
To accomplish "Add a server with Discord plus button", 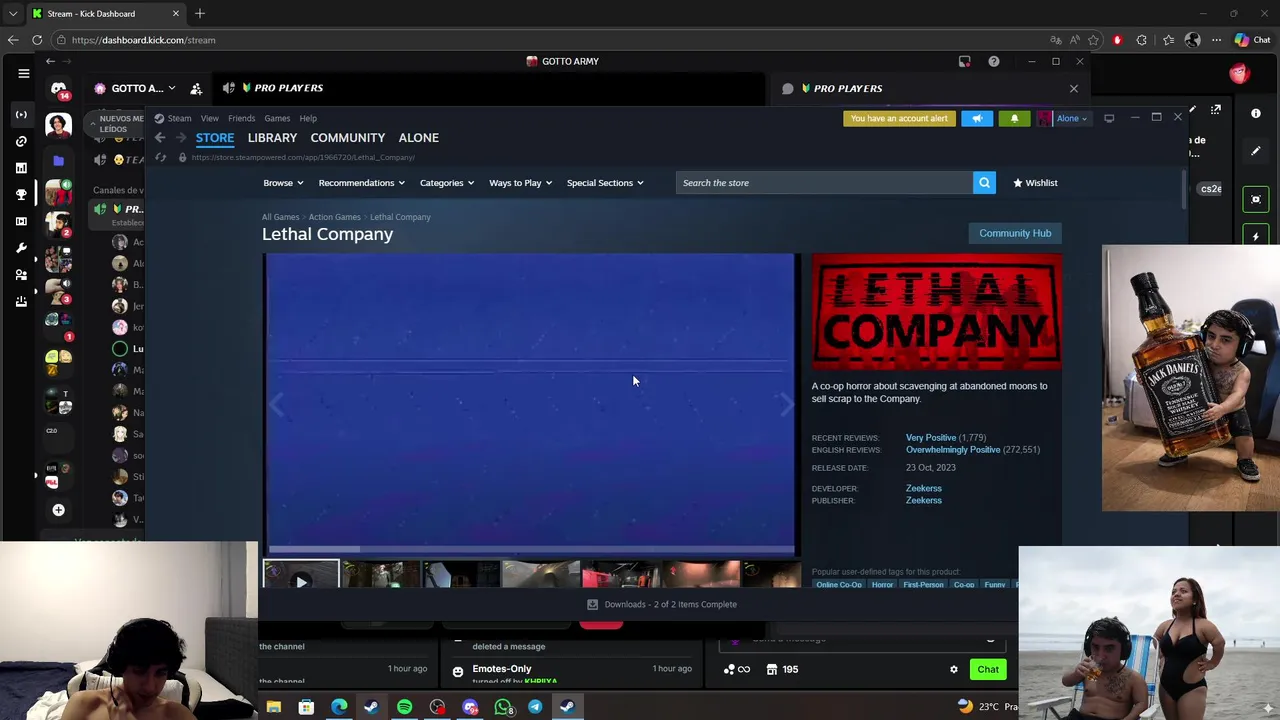I will point(58,510).
